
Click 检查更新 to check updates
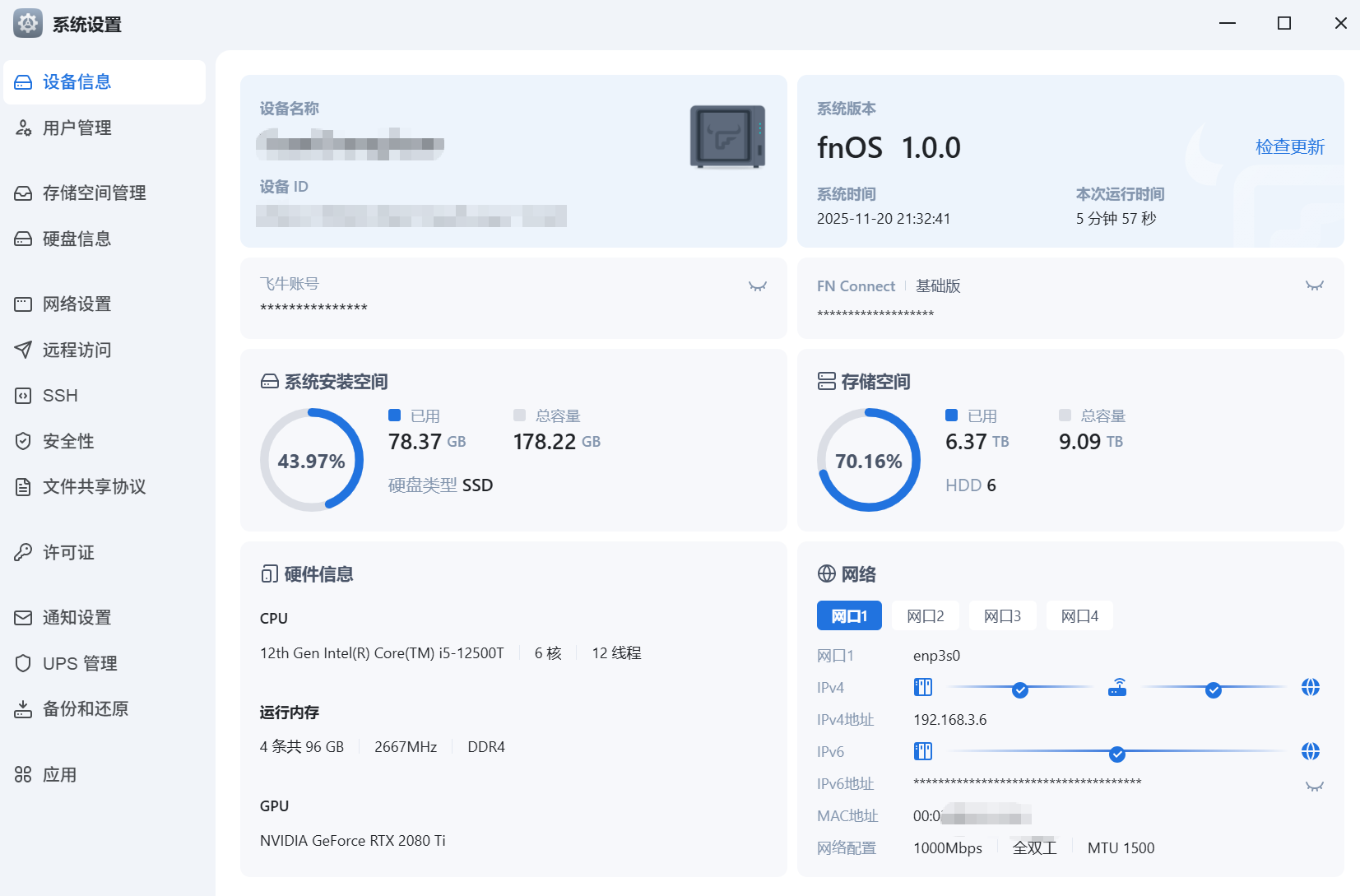[x=1289, y=147]
